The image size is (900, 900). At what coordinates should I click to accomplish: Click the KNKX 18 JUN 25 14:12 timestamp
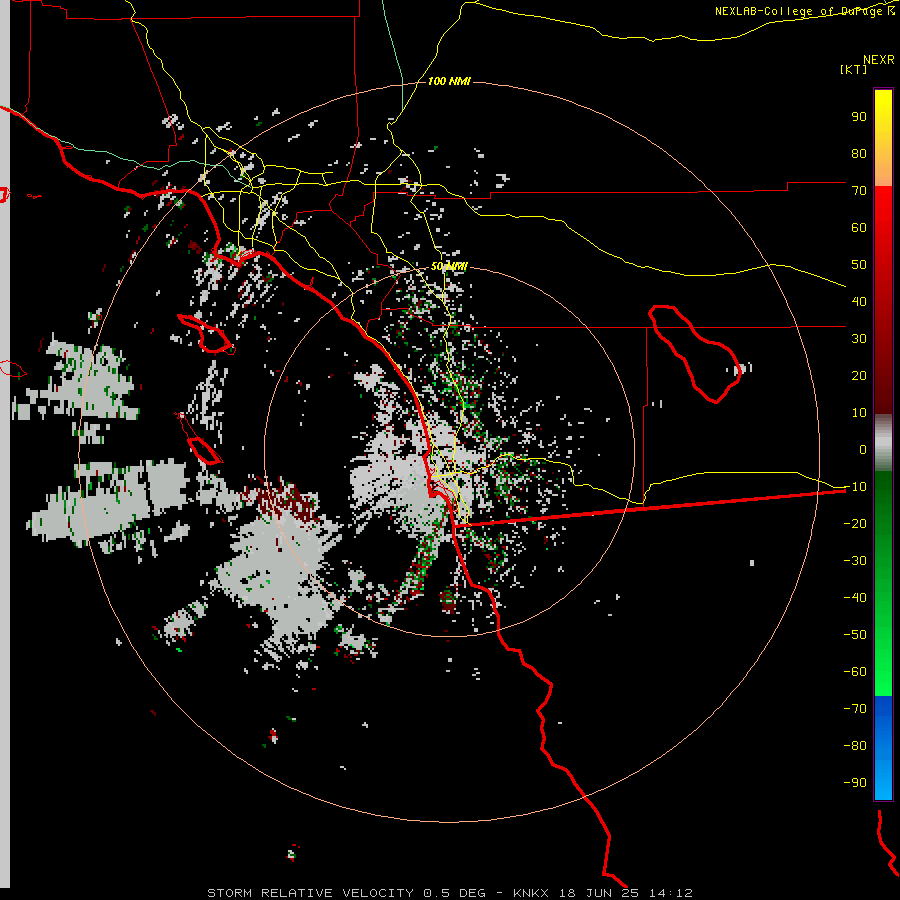tap(603, 893)
